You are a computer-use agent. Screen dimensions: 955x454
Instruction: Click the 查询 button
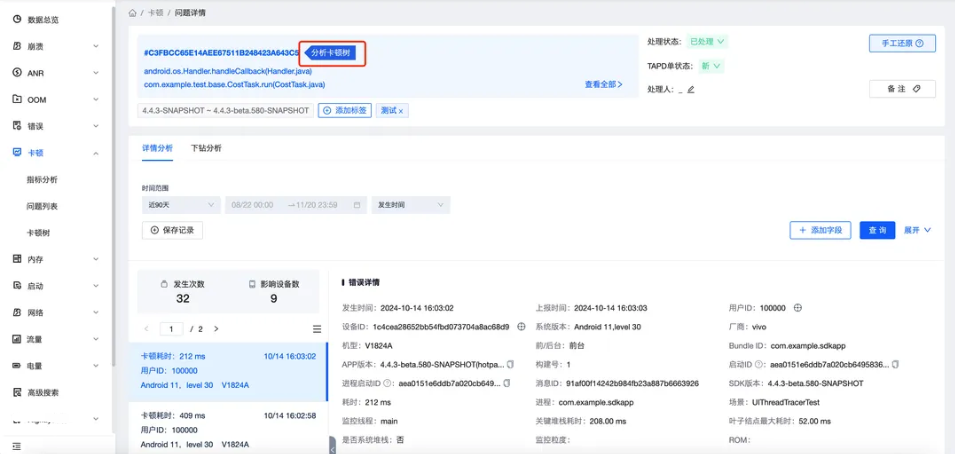pyautogui.click(x=877, y=230)
